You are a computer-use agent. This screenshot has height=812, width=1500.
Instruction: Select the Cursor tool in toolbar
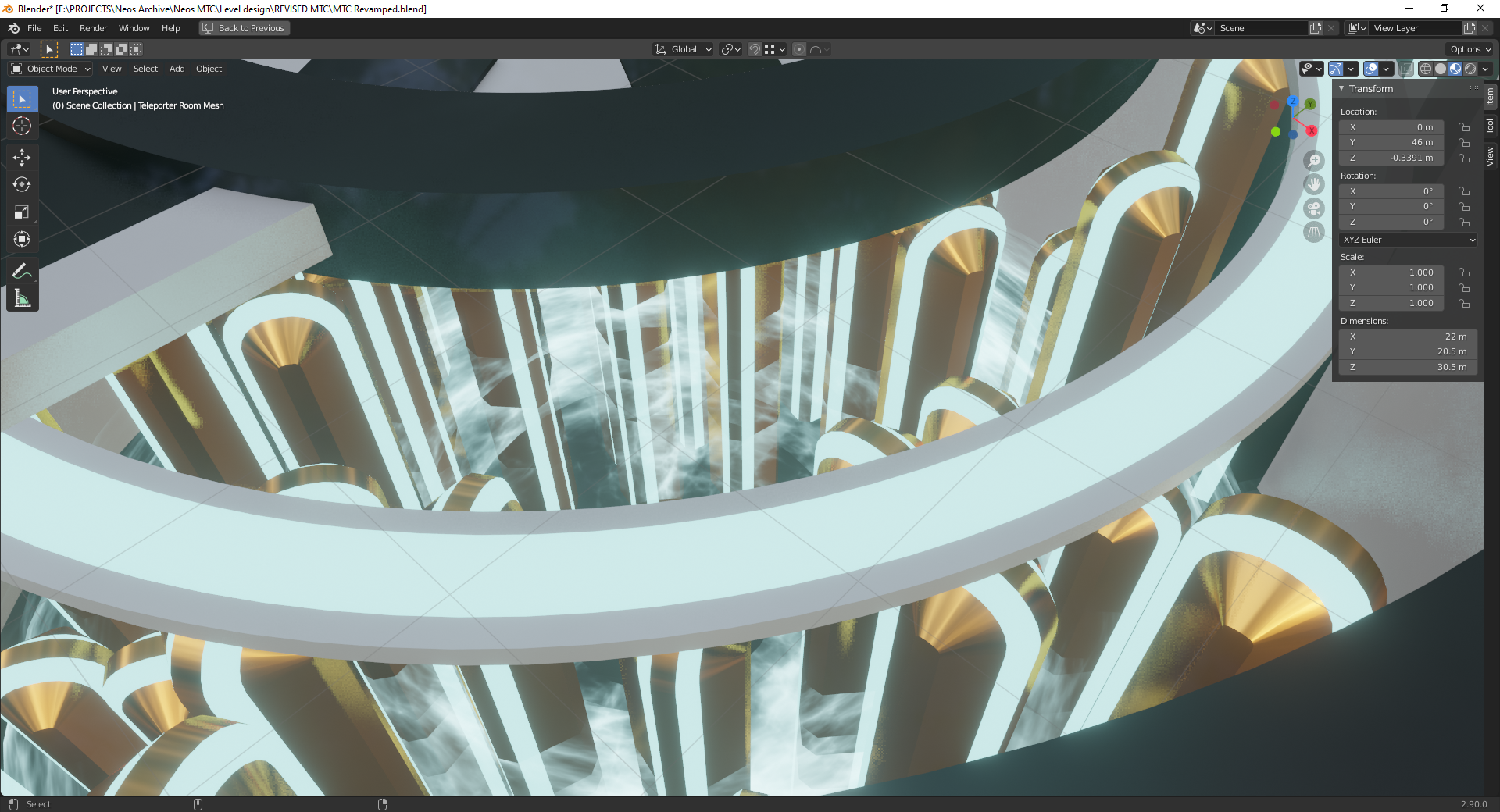click(x=22, y=126)
